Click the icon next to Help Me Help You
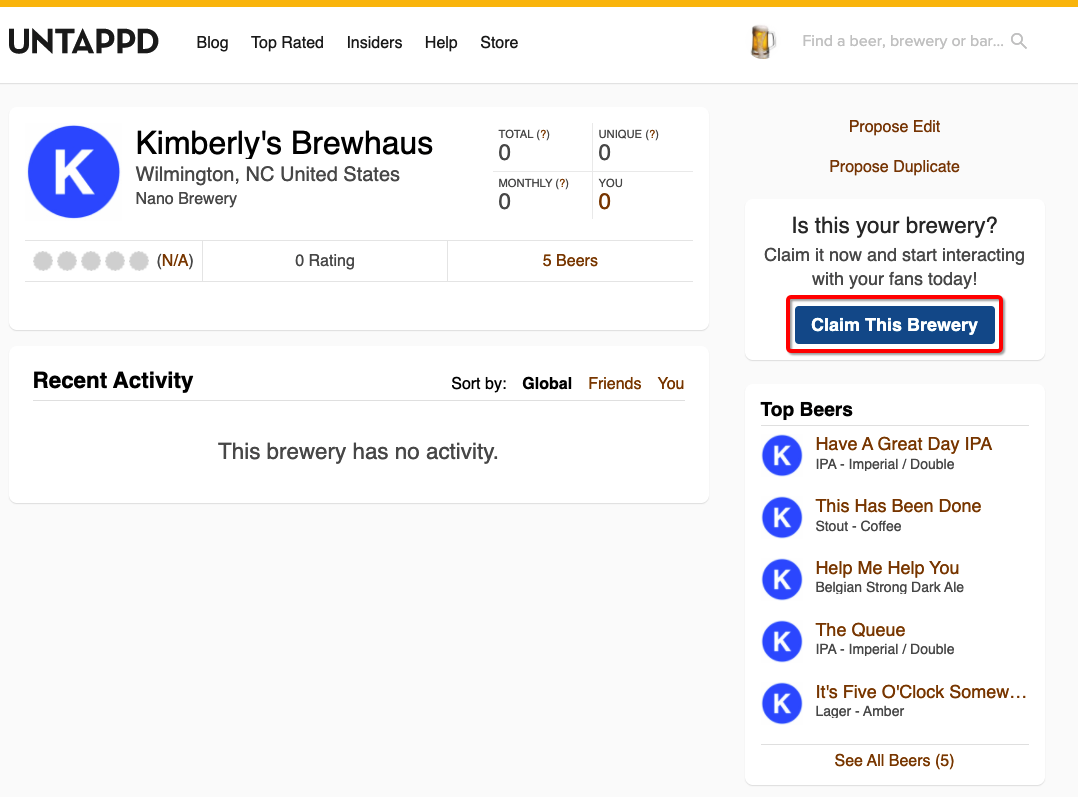The width and height of the screenshot is (1078, 797). click(x=782, y=579)
